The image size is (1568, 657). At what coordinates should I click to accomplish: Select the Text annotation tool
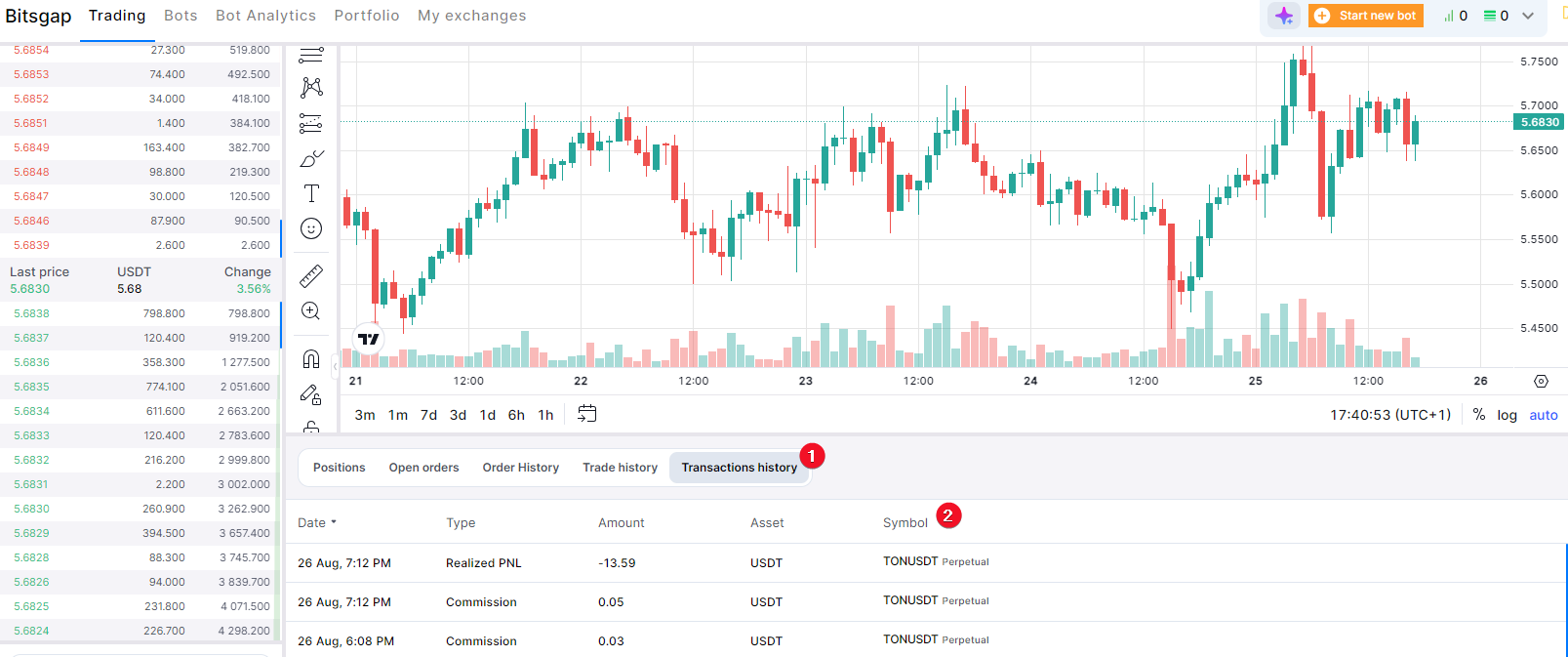311,193
